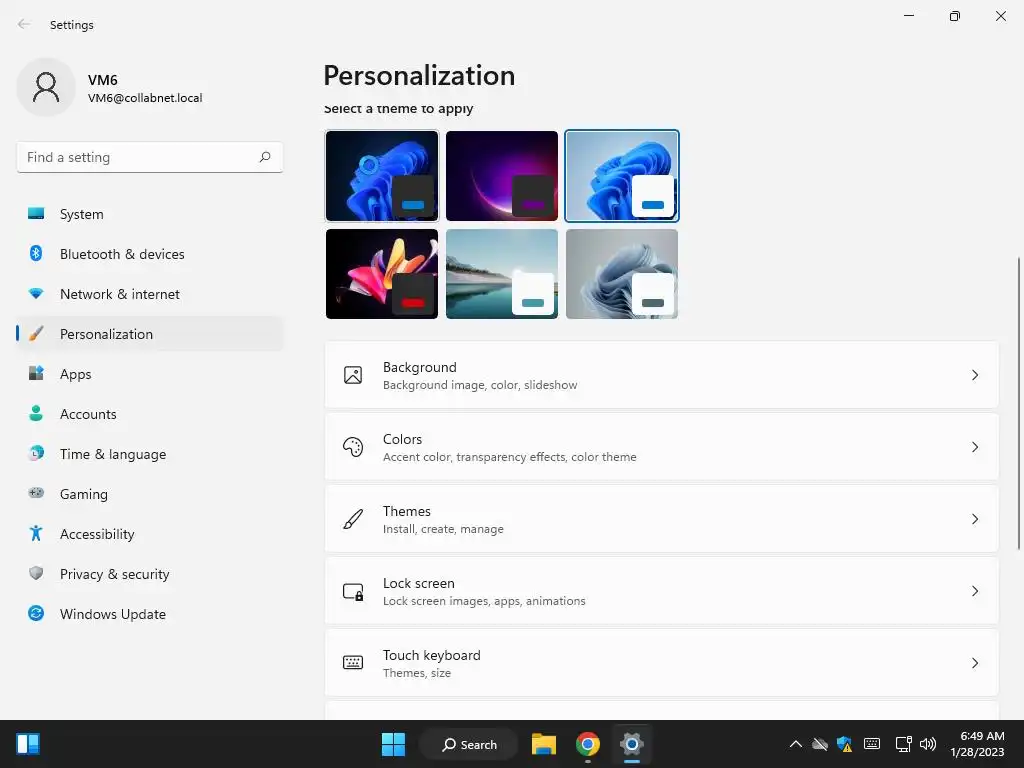Expand Touch keyboard chevron arrow
Screen dimensions: 1024x768
pos(974,663)
